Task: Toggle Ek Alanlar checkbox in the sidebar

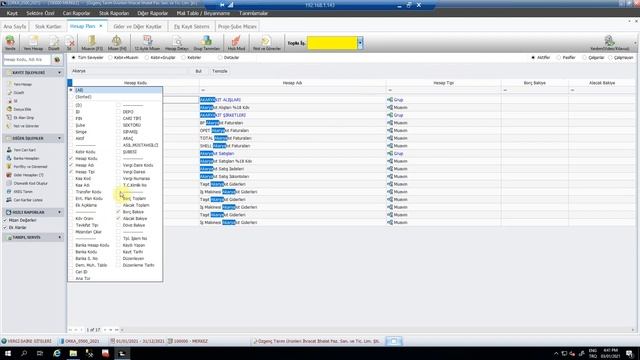Action: pyautogui.click(x=5, y=227)
